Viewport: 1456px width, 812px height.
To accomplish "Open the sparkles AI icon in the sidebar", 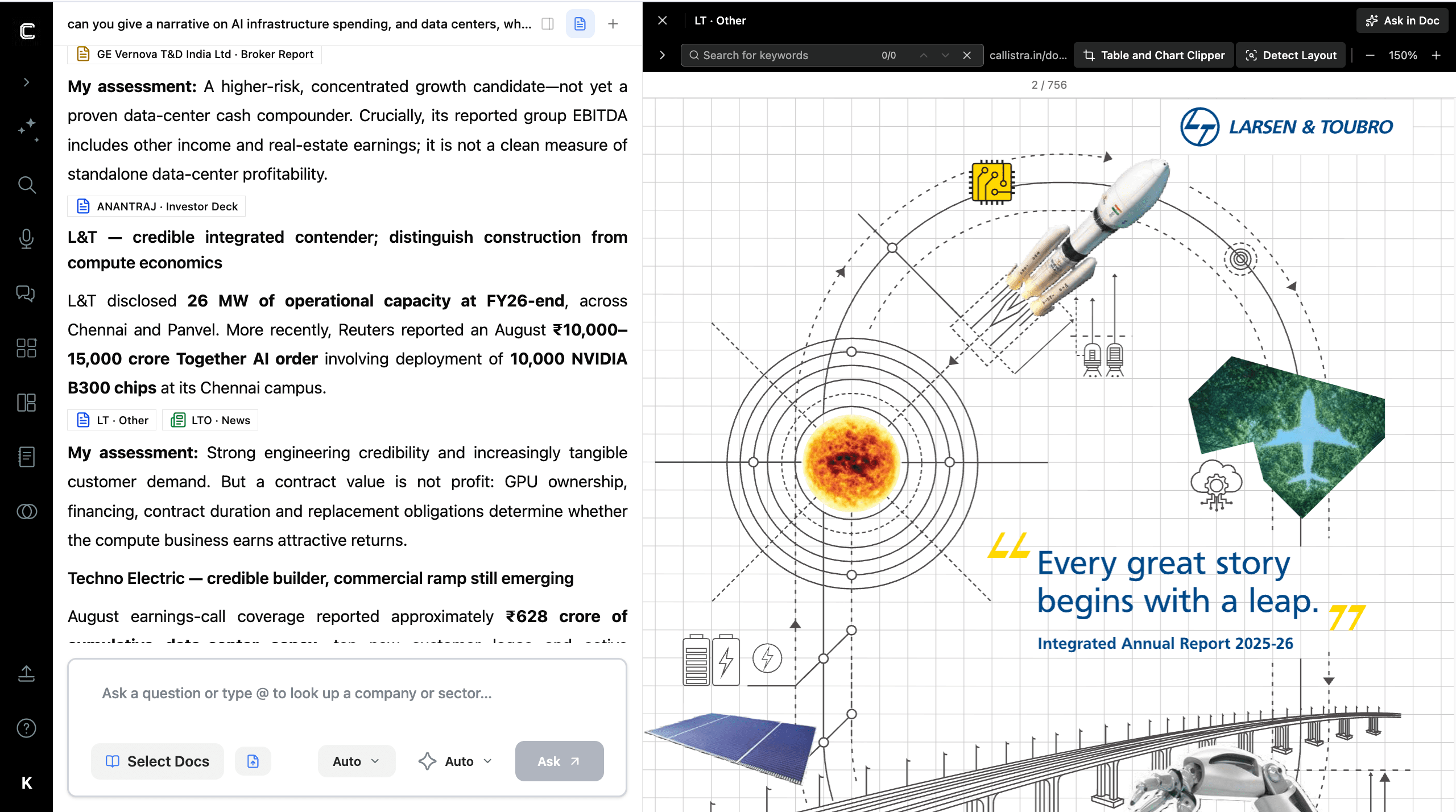I will coord(27,130).
